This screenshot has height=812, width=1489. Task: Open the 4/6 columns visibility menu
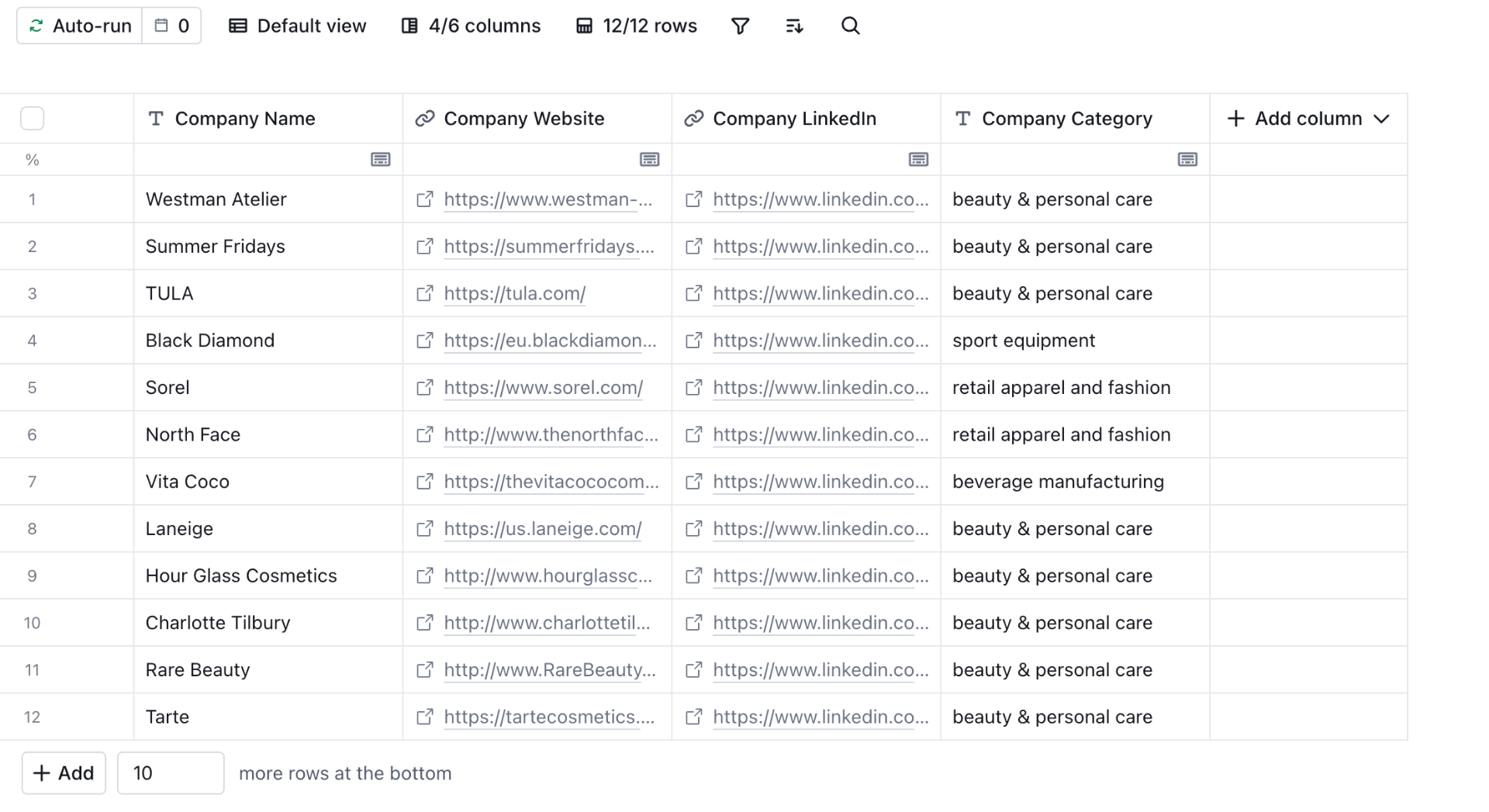471,26
